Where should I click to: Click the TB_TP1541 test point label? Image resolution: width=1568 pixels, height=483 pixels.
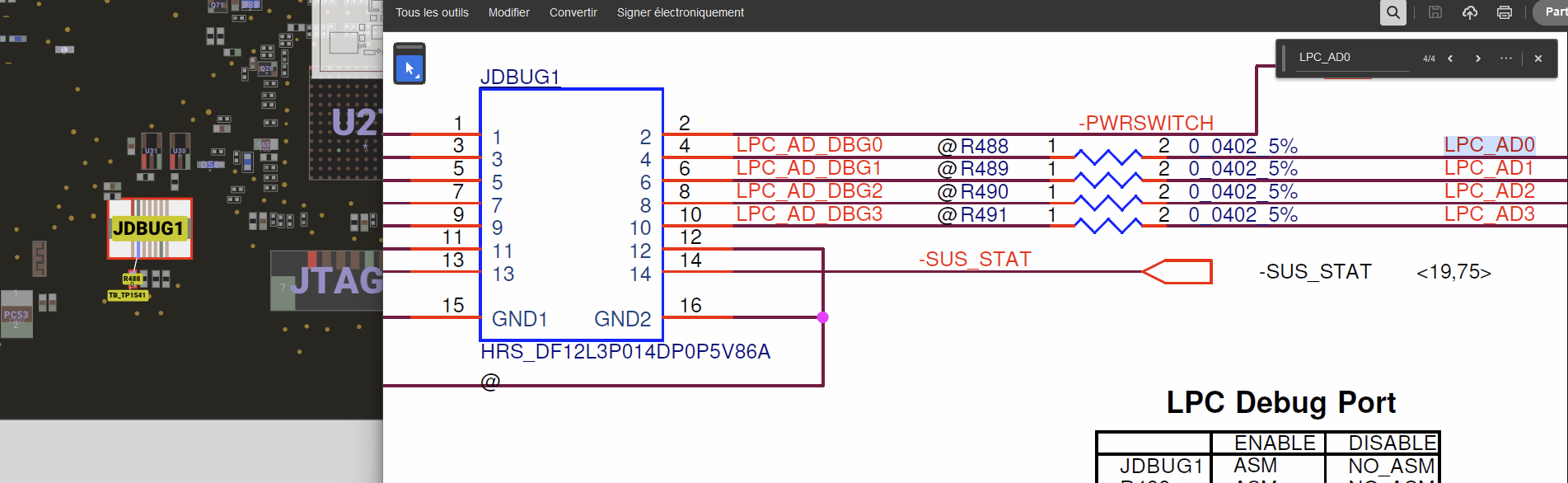coord(128,295)
